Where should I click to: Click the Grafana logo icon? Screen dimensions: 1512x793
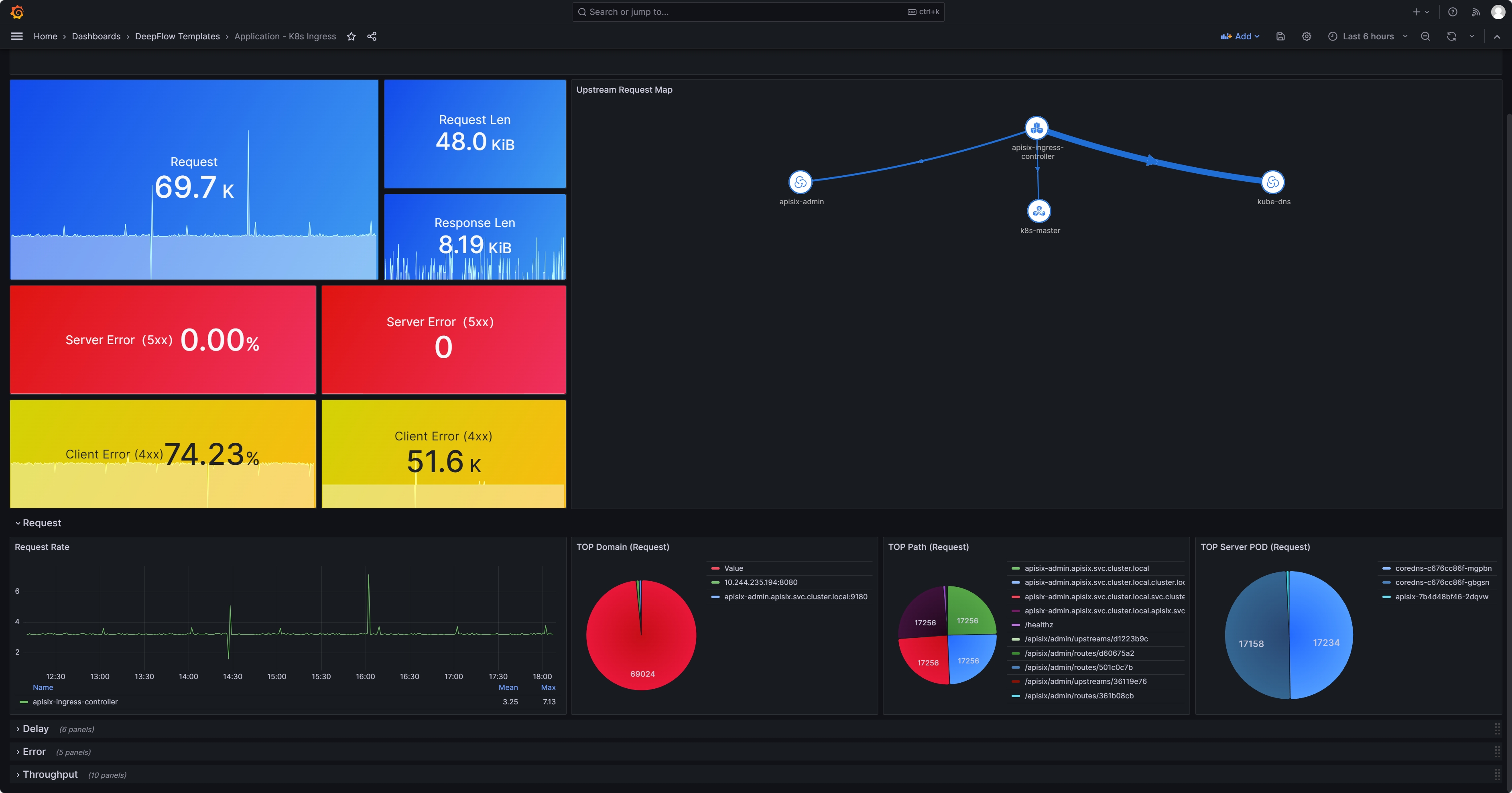click(x=17, y=12)
